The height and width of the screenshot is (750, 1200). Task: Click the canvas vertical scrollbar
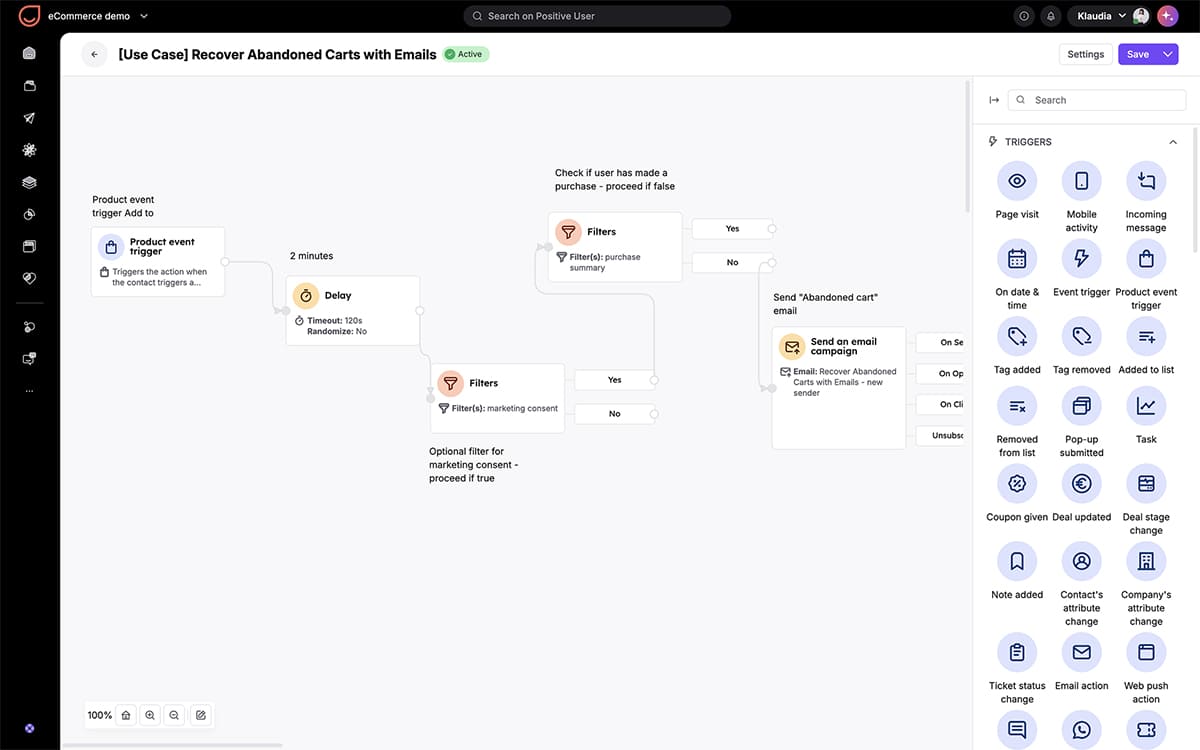click(967, 146)
